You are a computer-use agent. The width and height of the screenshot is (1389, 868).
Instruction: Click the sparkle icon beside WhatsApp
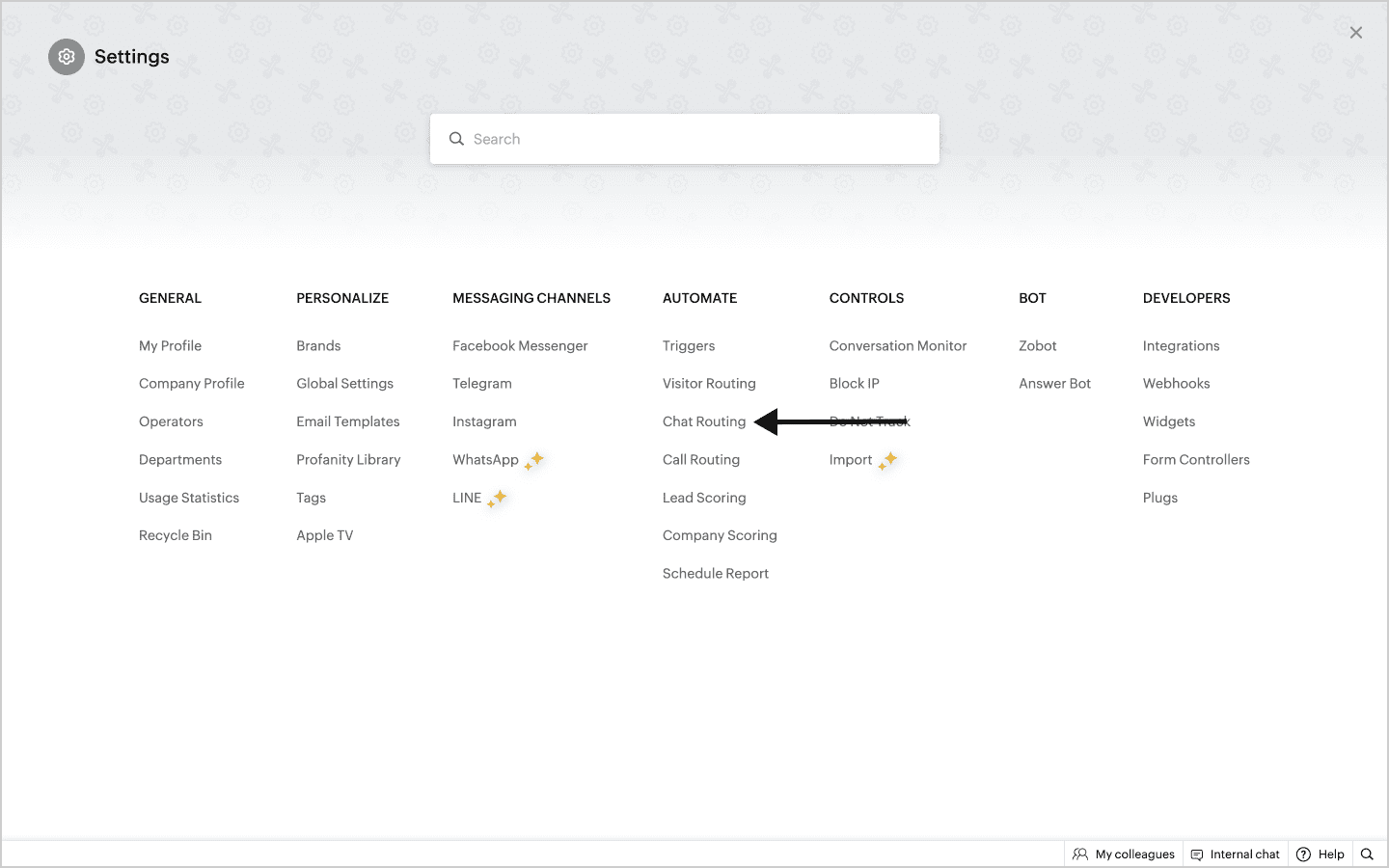coord(535,460)
